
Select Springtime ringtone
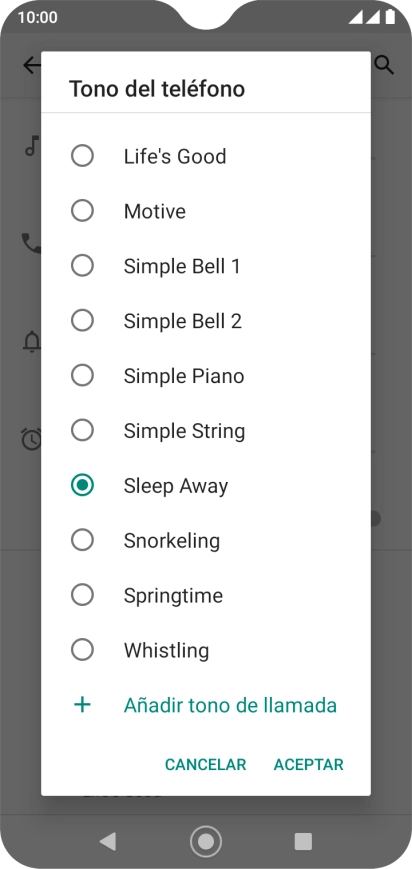pos(82,595)
